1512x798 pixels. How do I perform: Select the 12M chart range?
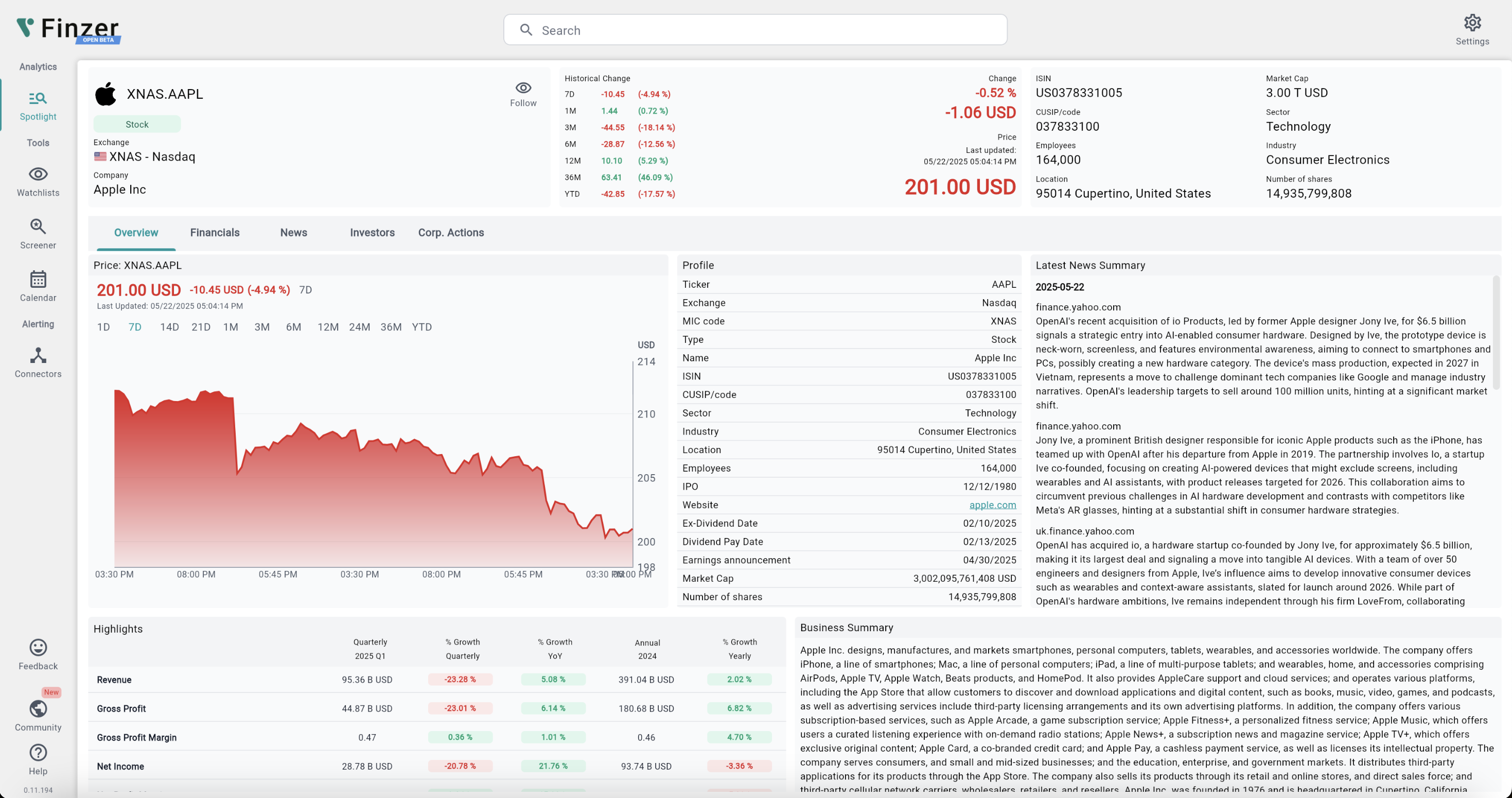click(x=327, y=327)
